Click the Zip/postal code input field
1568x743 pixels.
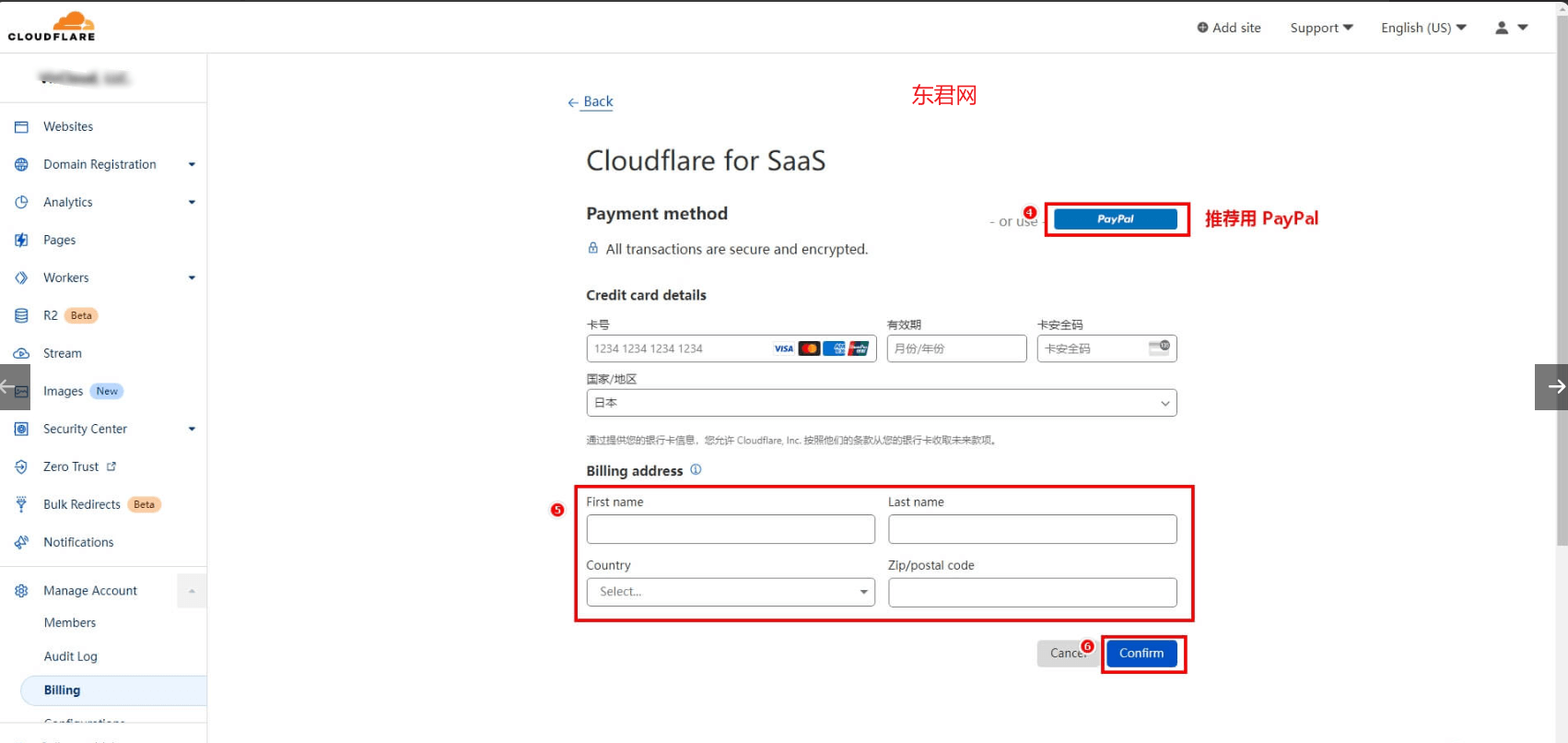1032,592
